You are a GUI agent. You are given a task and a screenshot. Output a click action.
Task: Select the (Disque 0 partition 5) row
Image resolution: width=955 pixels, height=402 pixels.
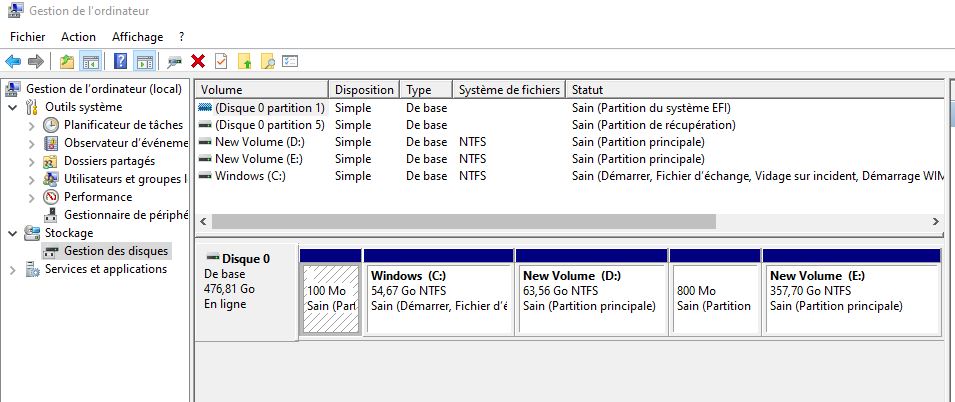[571, 125]
